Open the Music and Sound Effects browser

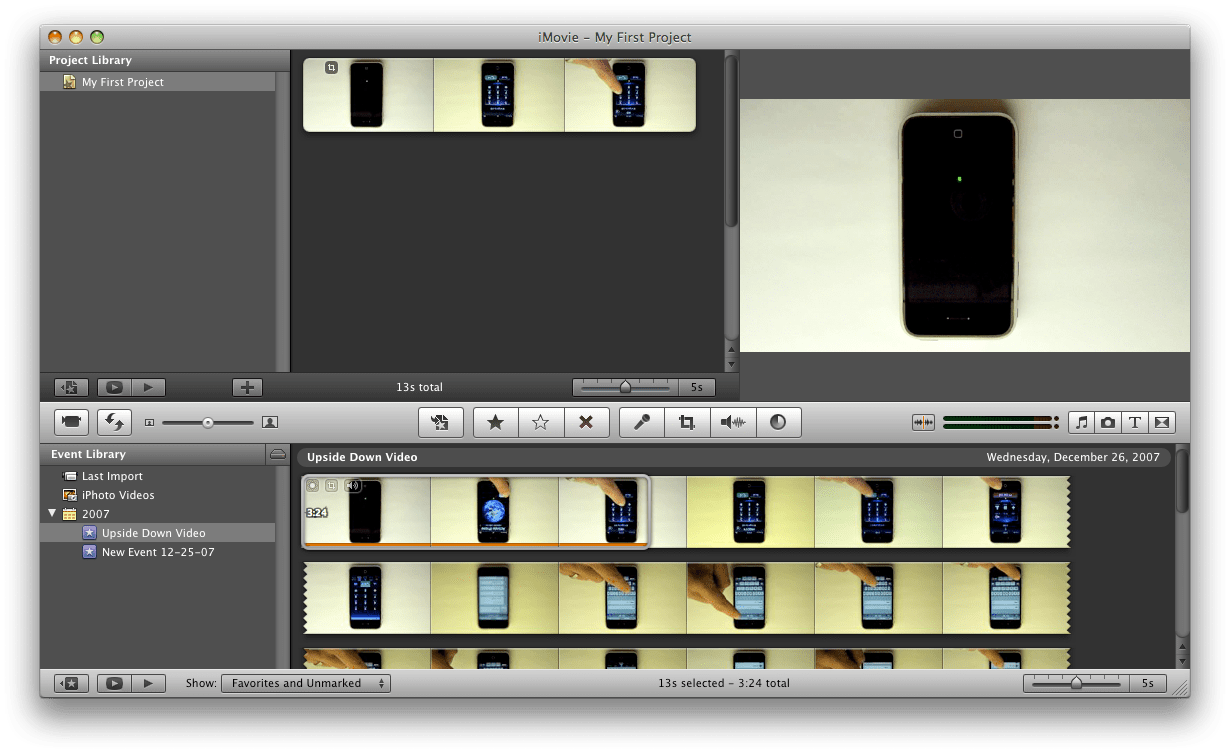[x=1081, y=422]
